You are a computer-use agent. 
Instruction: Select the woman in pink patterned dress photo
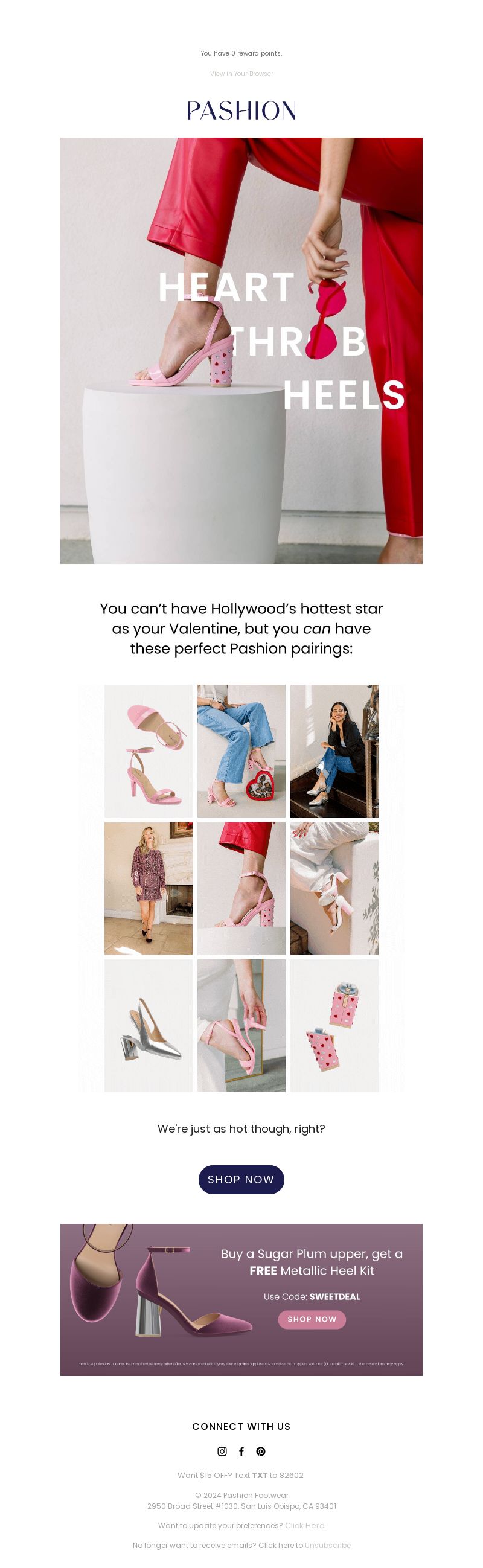coord(149,888)
